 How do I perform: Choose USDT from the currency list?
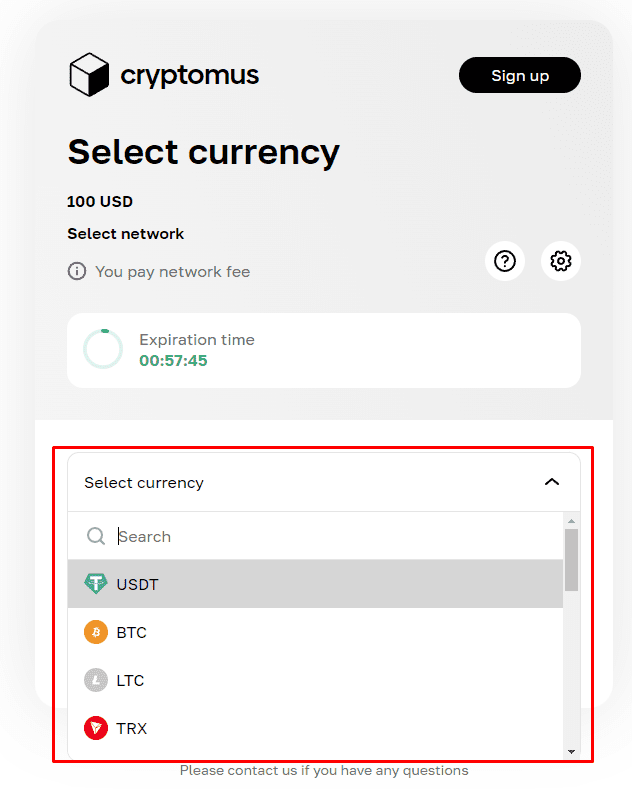(138, 584)
